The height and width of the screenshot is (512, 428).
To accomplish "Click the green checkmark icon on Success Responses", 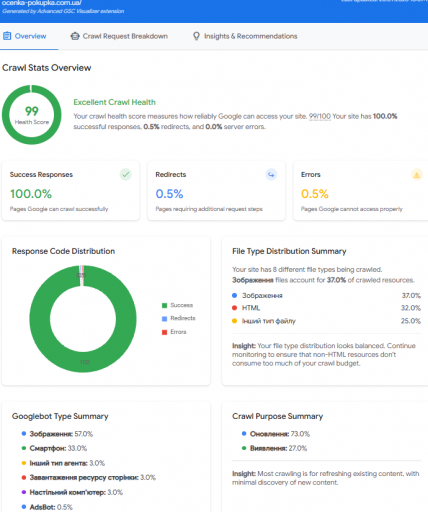I will click(x=126, y=174).
